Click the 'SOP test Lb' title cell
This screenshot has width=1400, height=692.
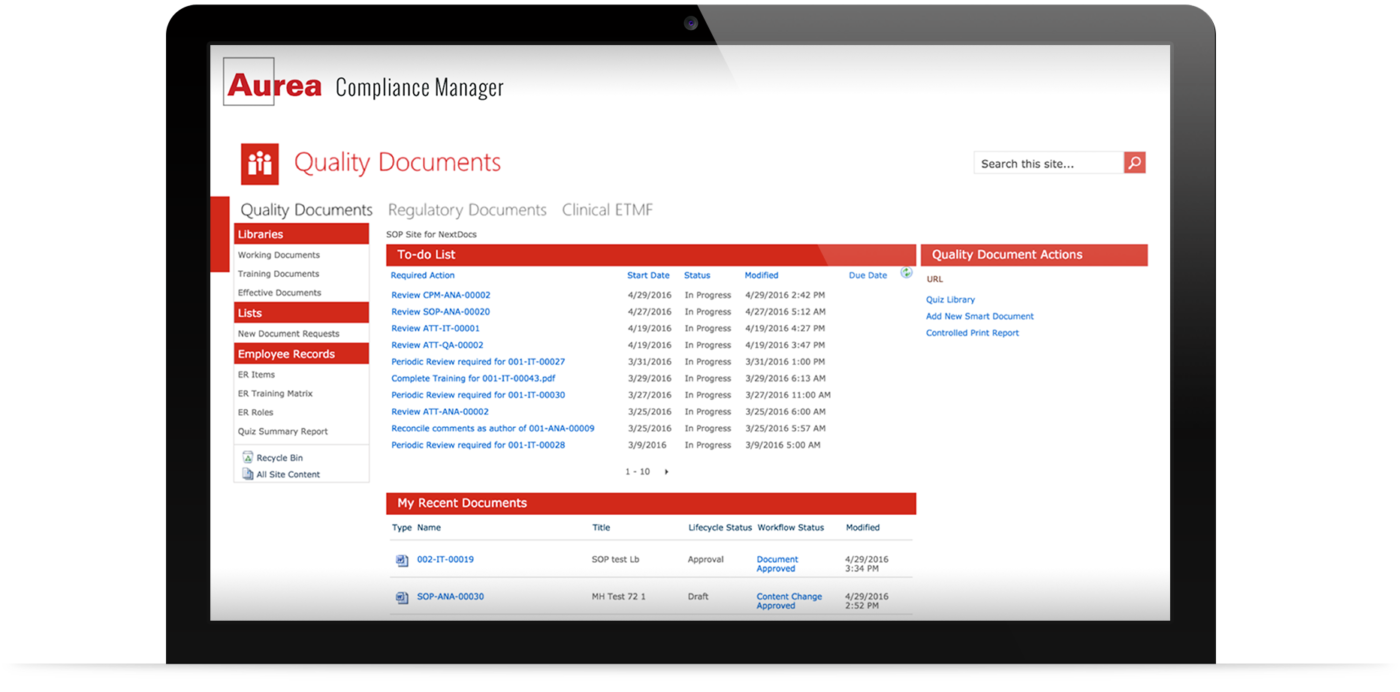(x=615, y=560)
